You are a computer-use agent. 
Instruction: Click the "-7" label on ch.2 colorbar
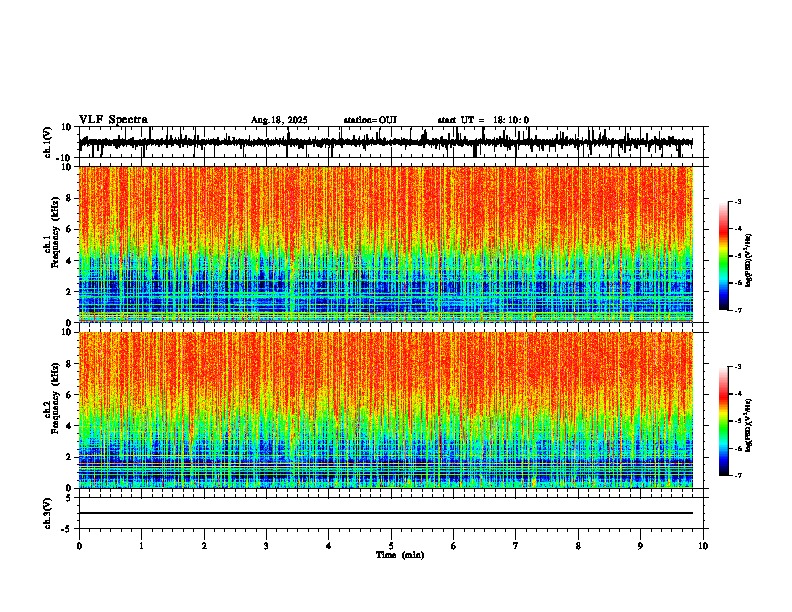(x=738, y=476)
